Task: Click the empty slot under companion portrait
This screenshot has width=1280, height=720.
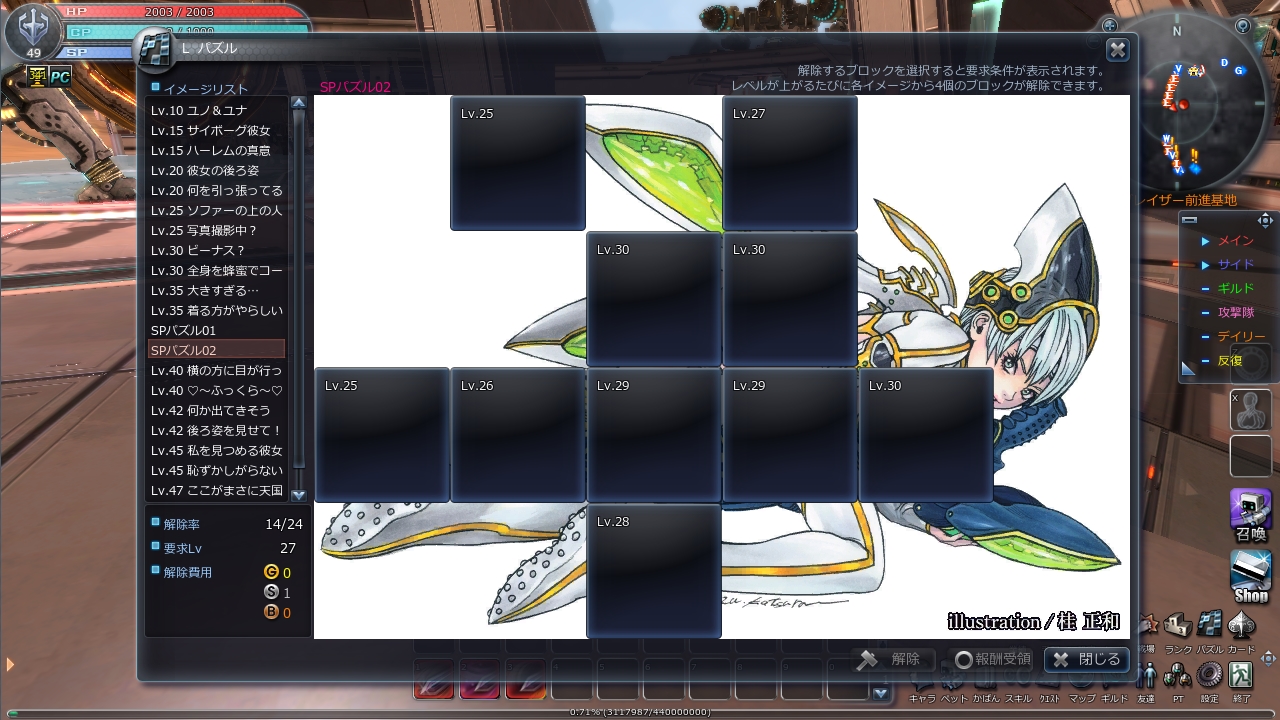Action: (x=1250, y=456)
